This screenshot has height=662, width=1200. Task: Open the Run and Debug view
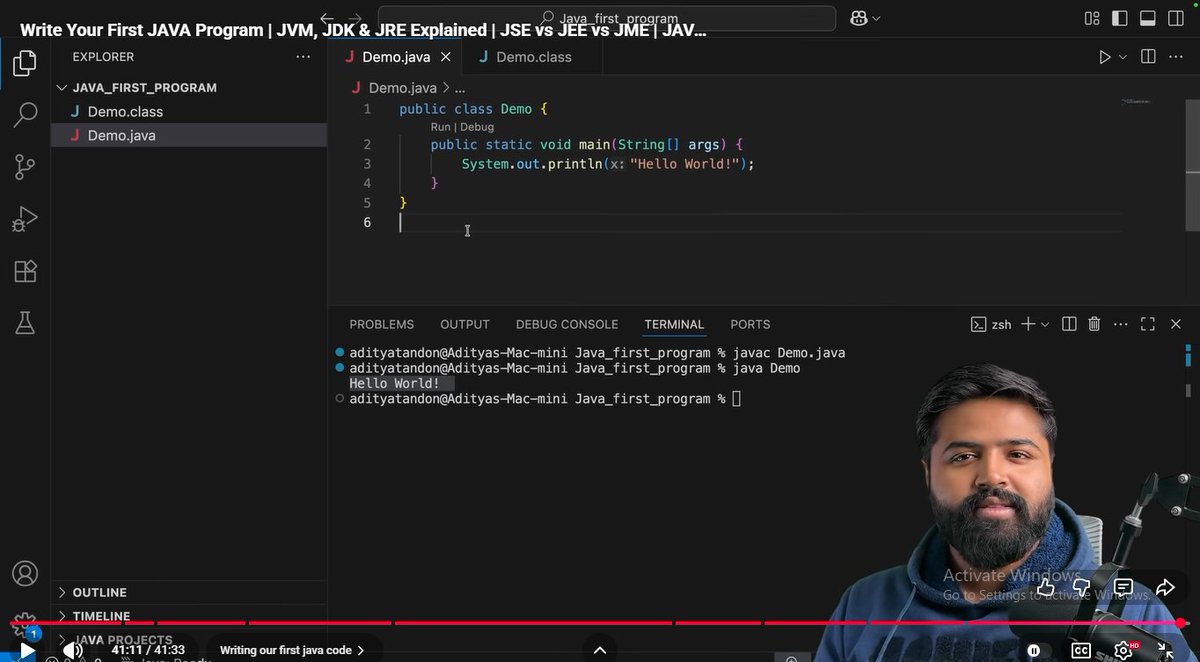pyautogui.click(x=25, y=219)
